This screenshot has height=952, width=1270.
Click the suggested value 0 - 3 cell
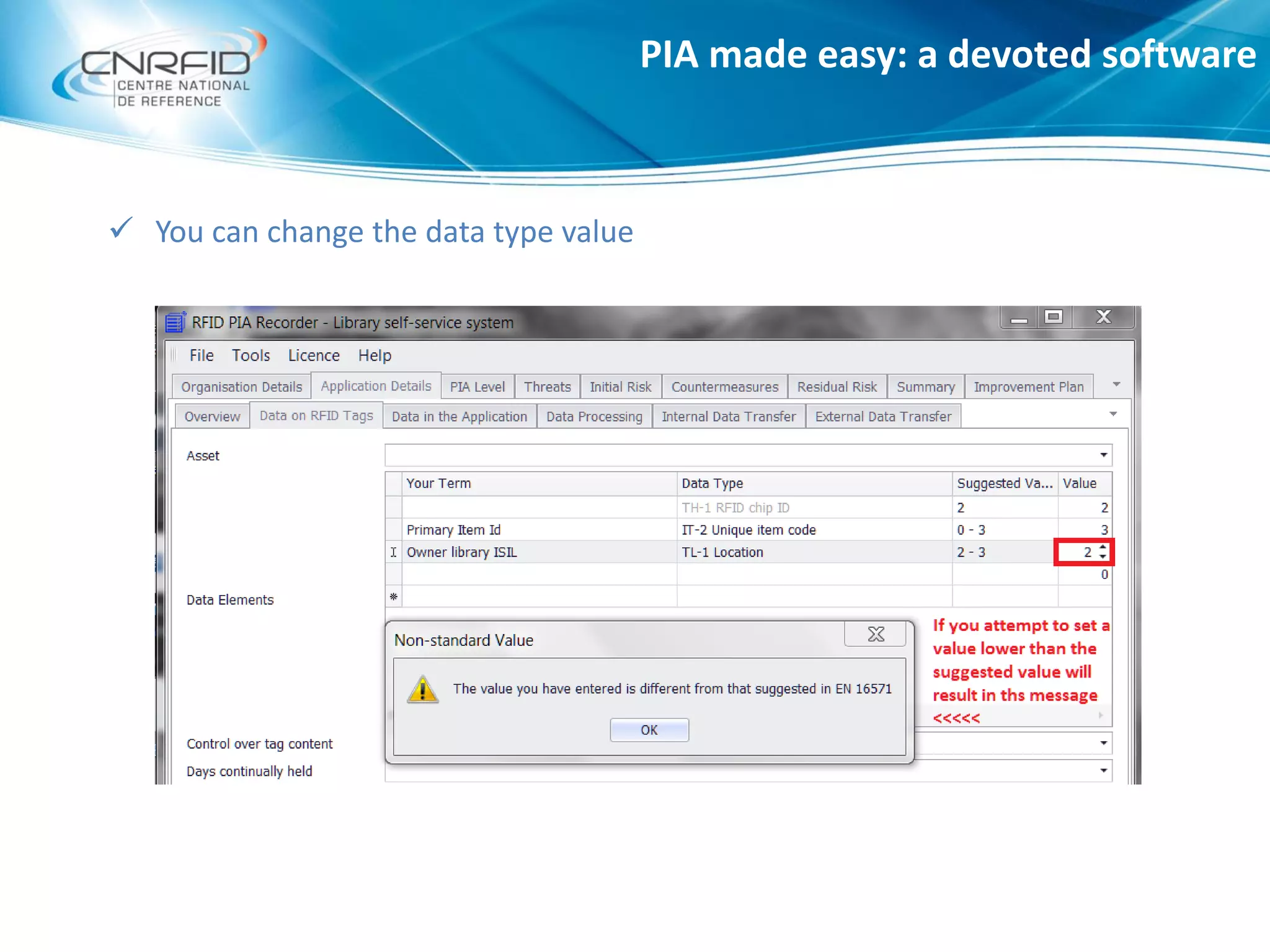coord(1005,530)
